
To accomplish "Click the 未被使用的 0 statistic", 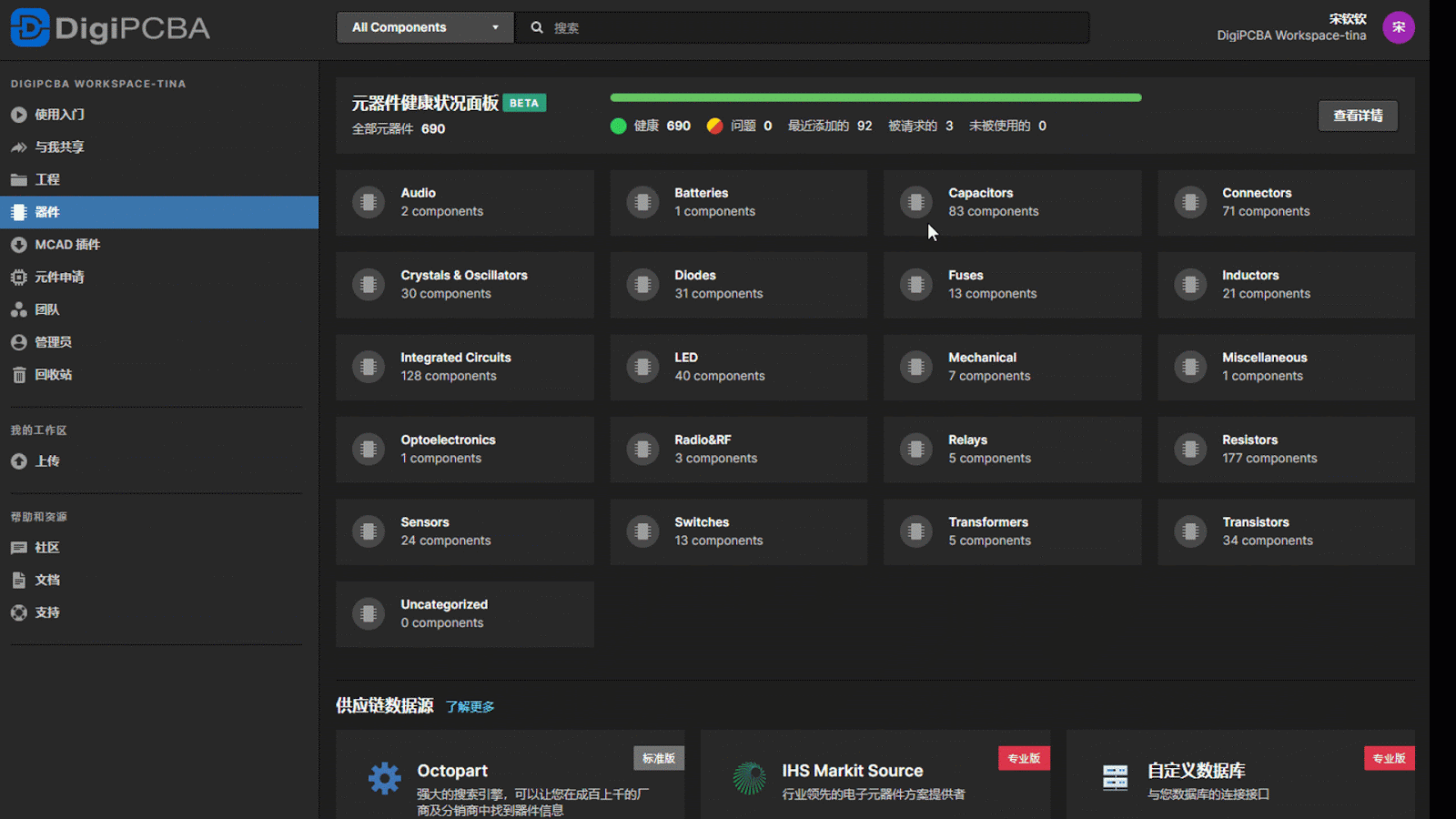I will [x=1007, y=126].
